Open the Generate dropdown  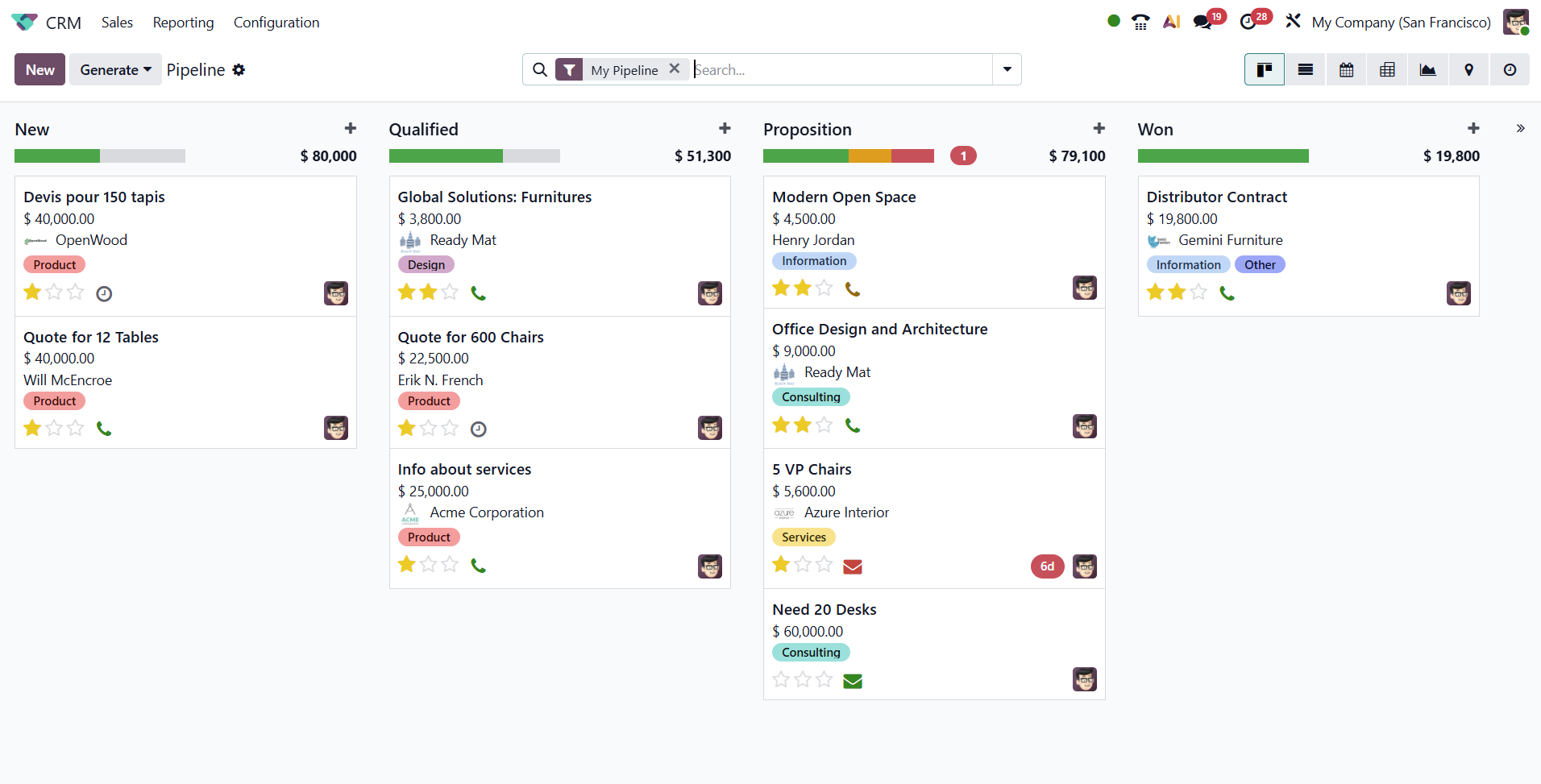pyautogui.click(x=115, y=69)
